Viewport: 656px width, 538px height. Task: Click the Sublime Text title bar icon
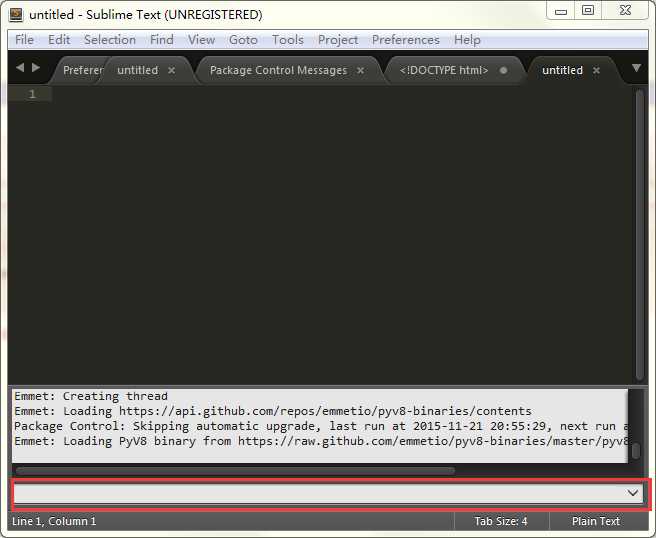(16, 15)
